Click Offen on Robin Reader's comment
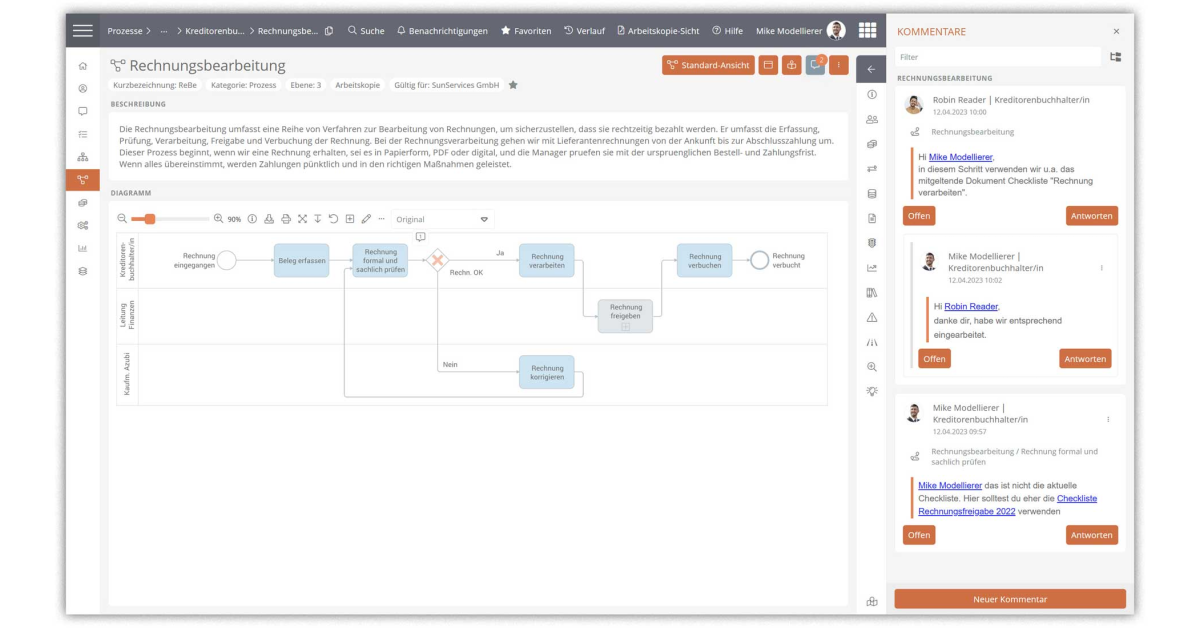The height and width of the screenshot is (628, 1200). pyautogui.click(x=919, y=216)
